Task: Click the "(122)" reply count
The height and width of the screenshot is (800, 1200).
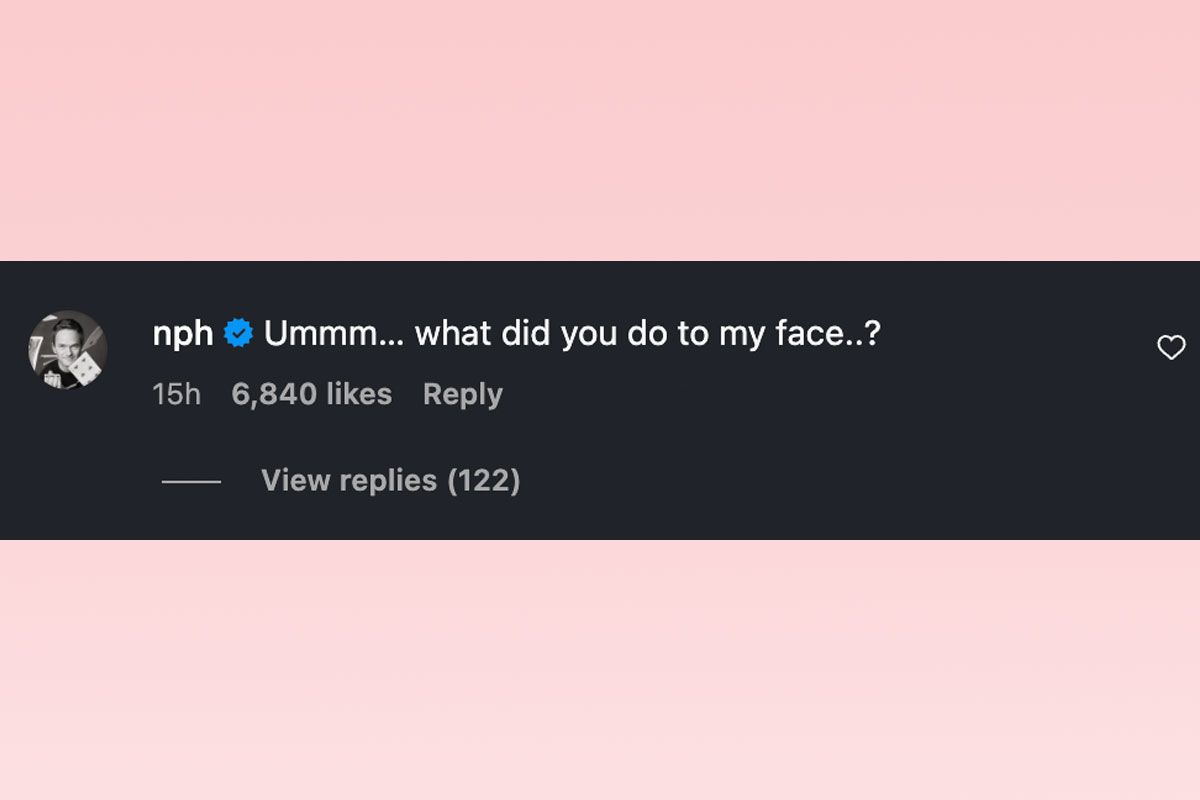Action: [x=483, y=480]
